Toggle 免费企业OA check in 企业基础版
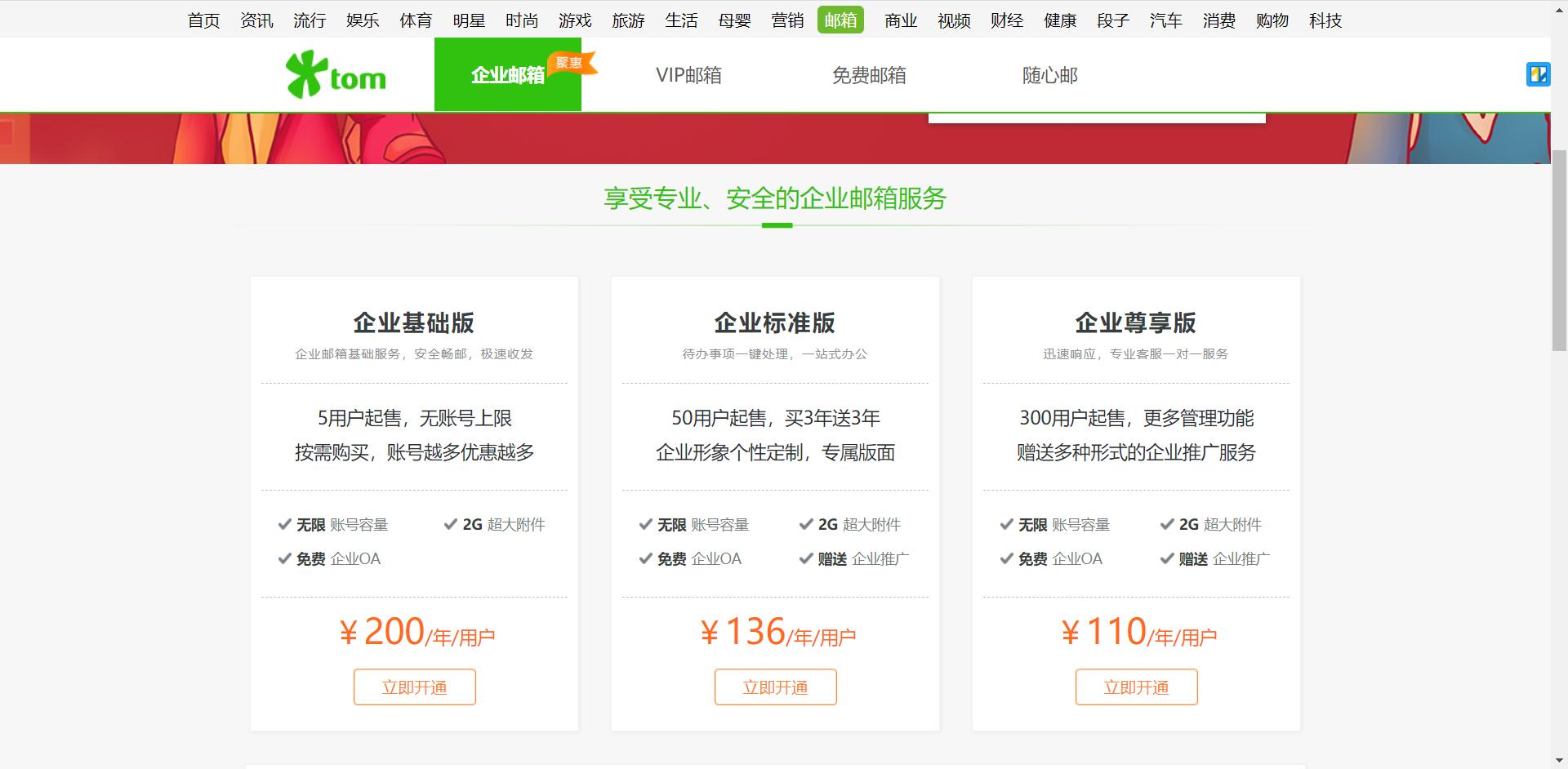 [x=283, y=558]
